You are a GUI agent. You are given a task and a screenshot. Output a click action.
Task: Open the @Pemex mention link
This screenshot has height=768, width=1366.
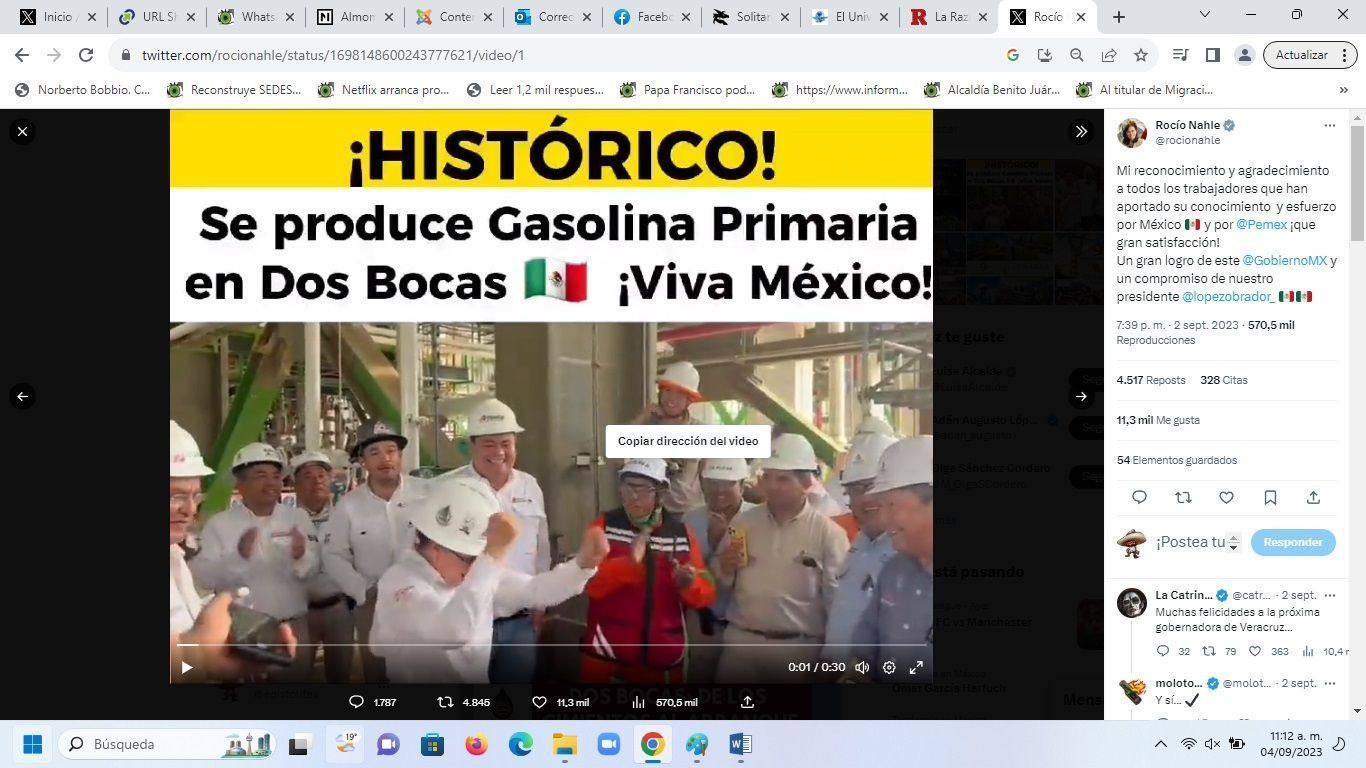[x=1262, y=224]
